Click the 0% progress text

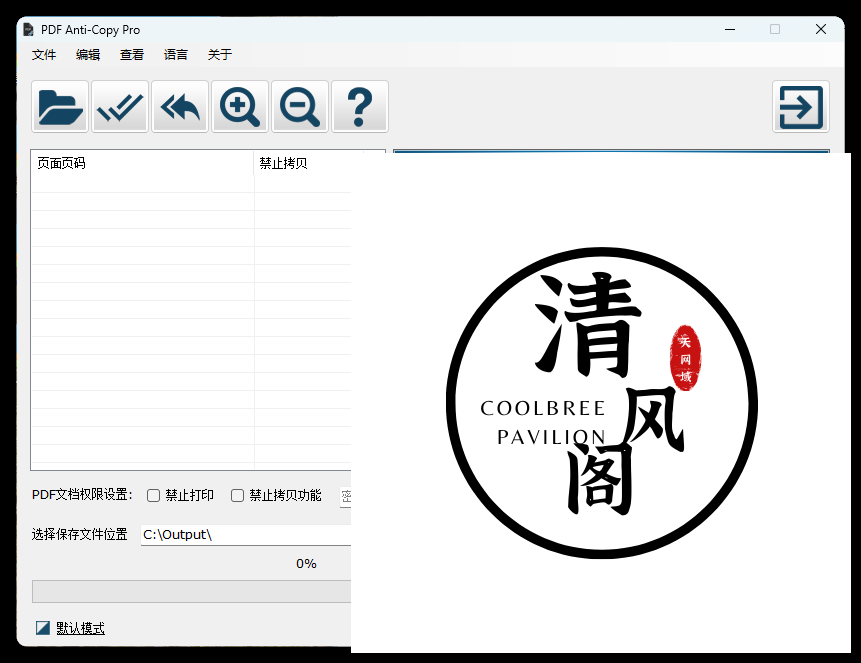coord(306,564)
